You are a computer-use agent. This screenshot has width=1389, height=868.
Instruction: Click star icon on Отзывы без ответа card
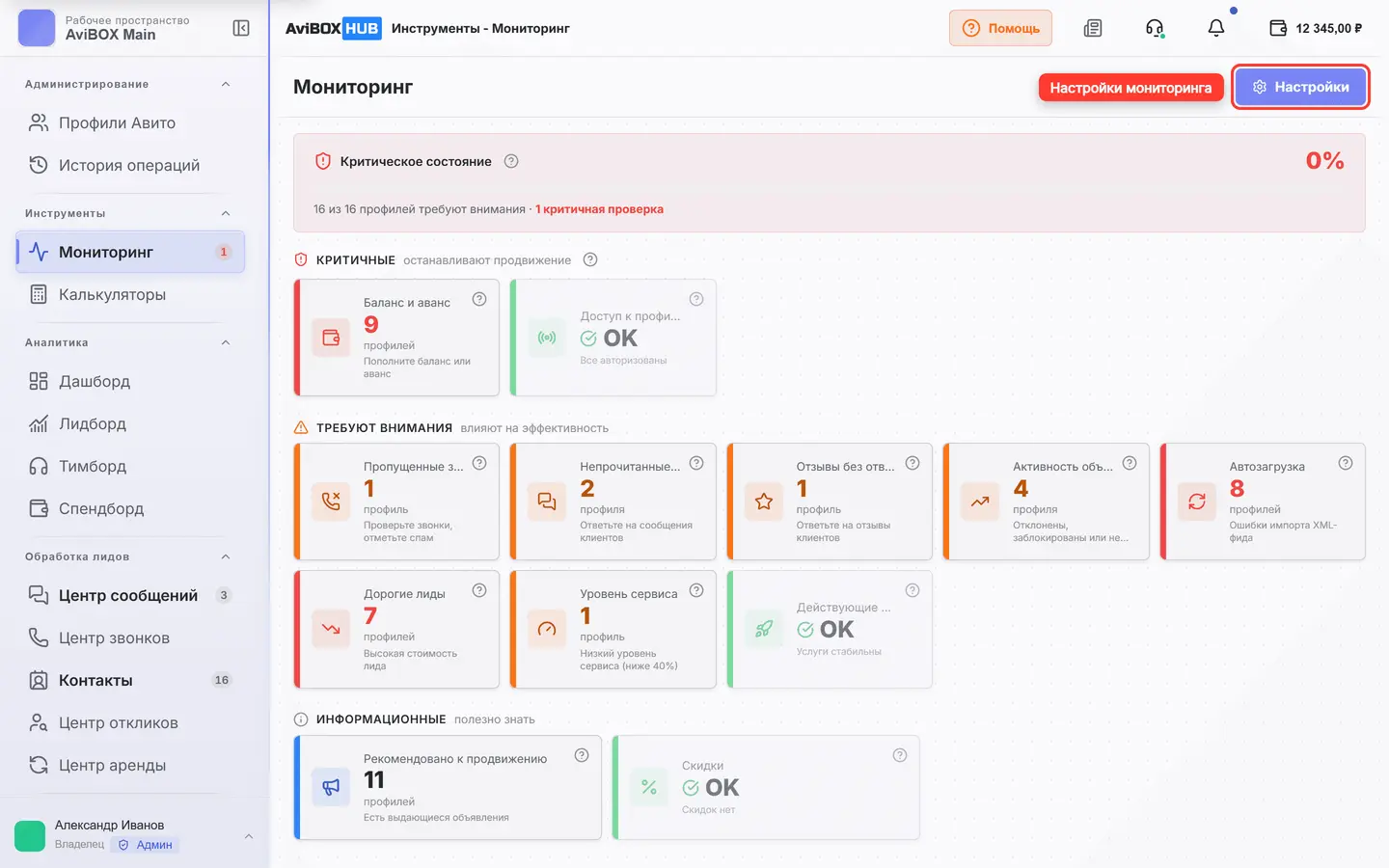(764, 502)
